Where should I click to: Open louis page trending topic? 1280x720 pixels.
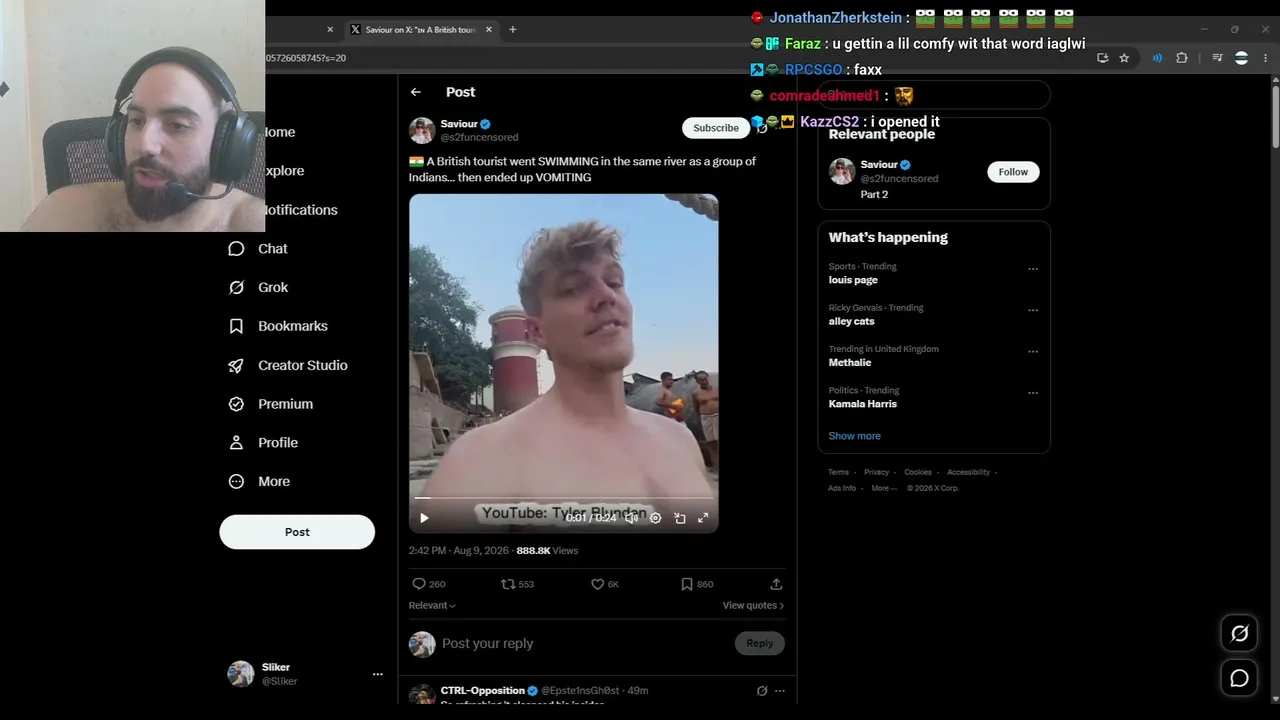[853, 280]
